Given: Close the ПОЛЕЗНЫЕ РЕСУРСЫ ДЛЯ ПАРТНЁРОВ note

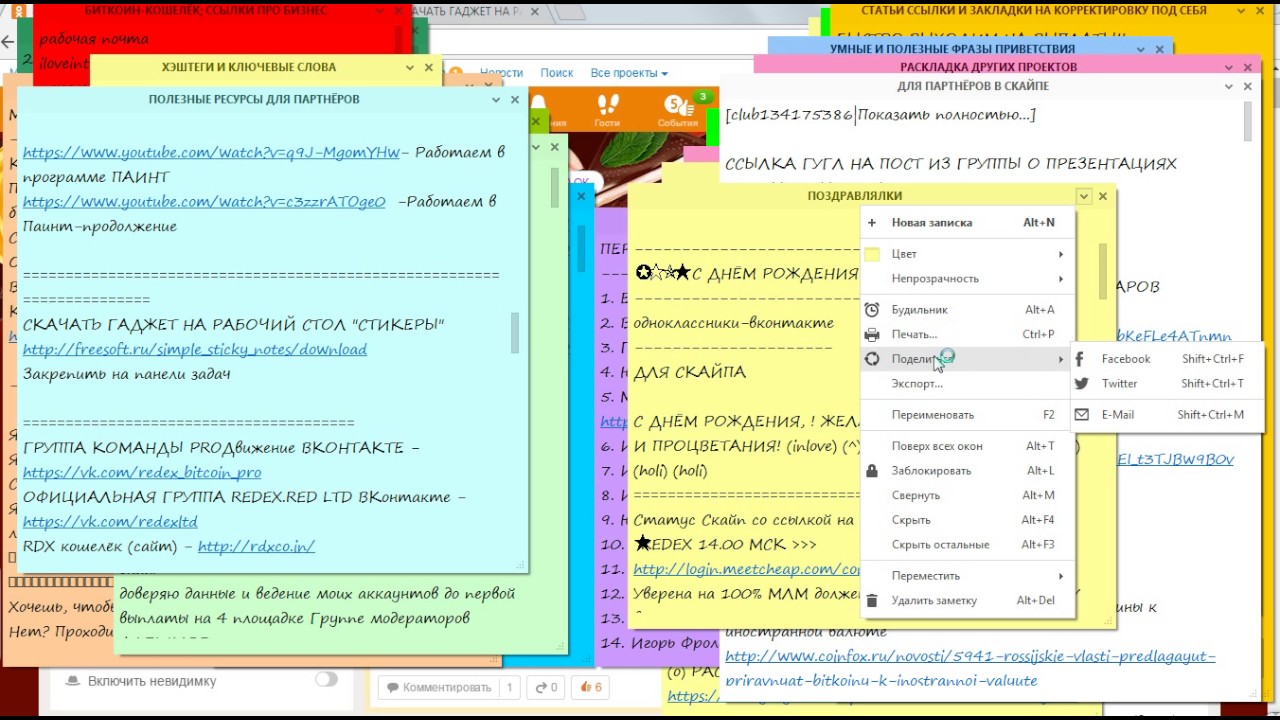Looking at the screenshot, I should coord(515,100).
